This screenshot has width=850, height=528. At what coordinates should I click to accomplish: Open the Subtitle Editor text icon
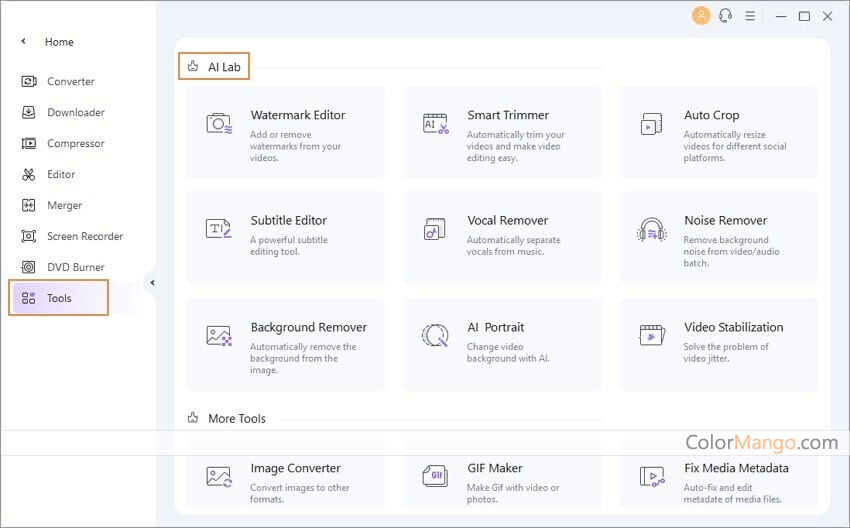click(x=218, y=228)
